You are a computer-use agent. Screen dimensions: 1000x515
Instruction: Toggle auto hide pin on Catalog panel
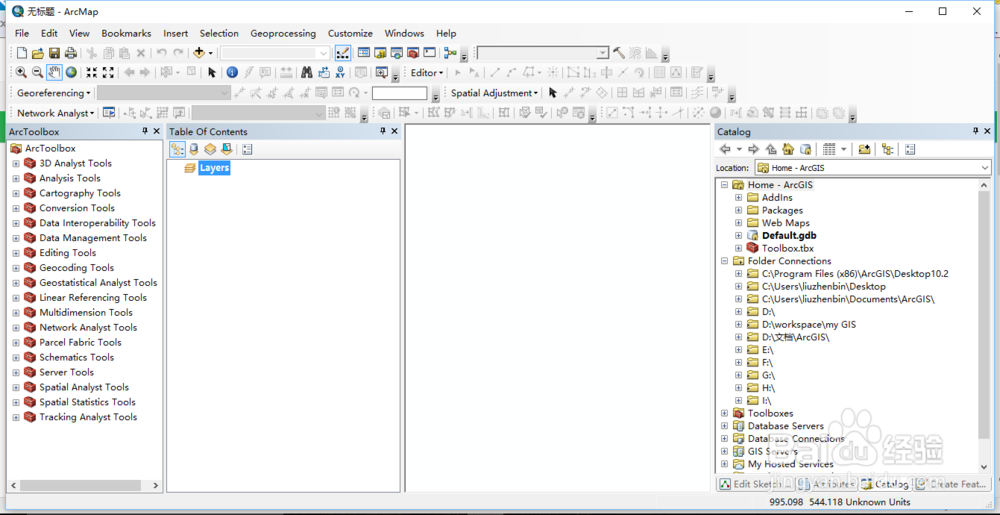pyautogui.click(x=976, y=131)
